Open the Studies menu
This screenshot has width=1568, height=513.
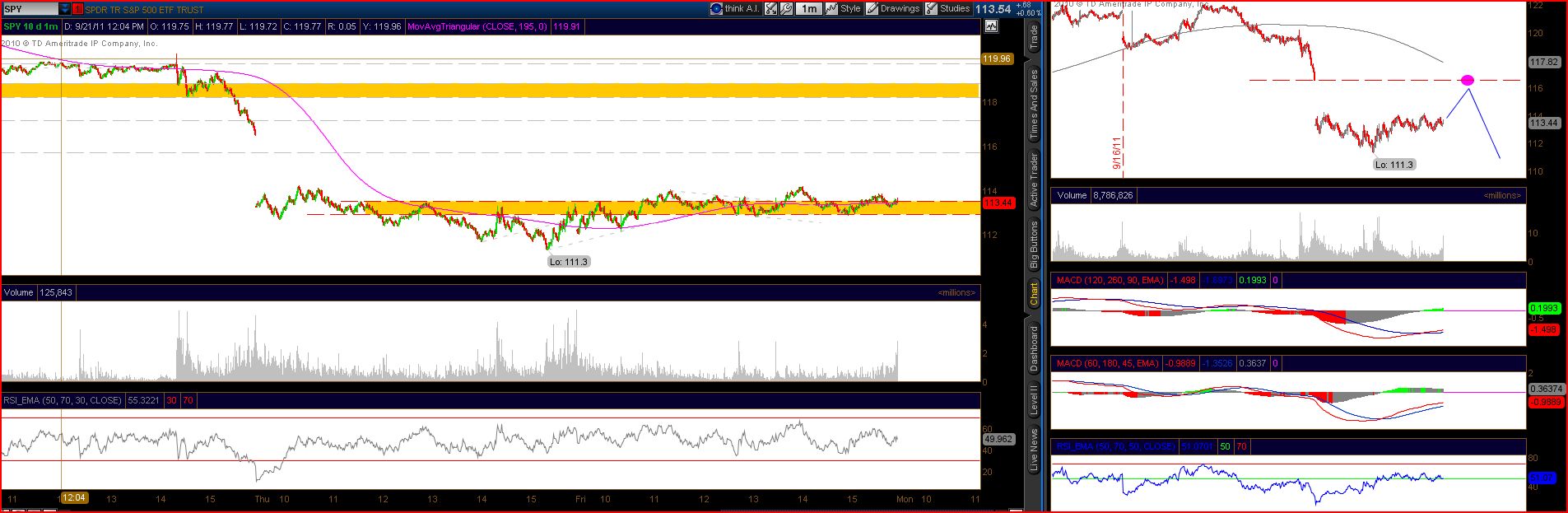point(947,8)
